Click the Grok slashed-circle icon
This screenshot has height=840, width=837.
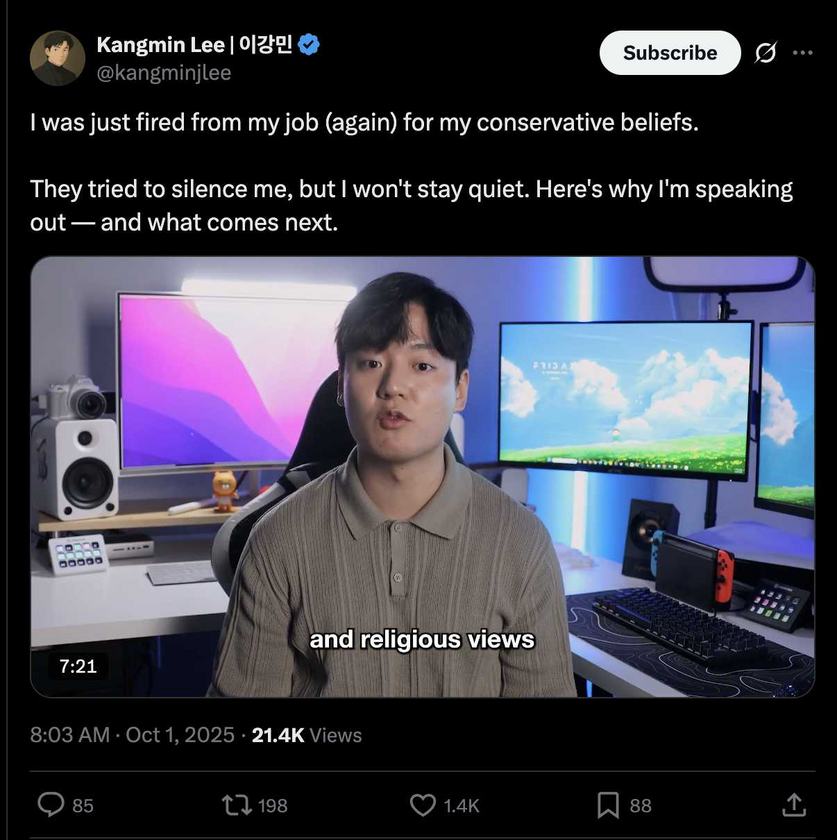click(x=766, y=53)
